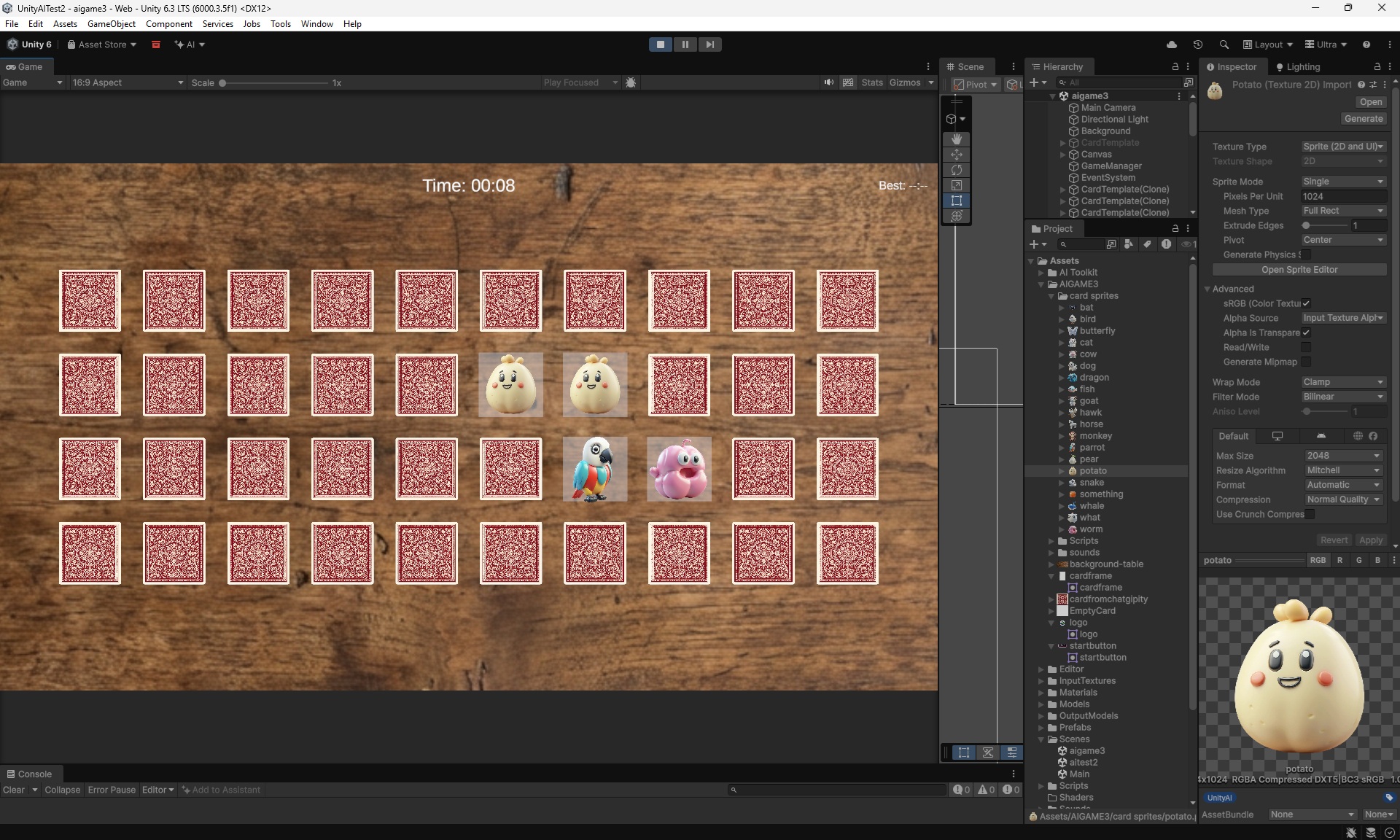Select the Move tool in Scene
This screenshot has height=840, width=1400.
pyautogui.click(x=956, y=155)
